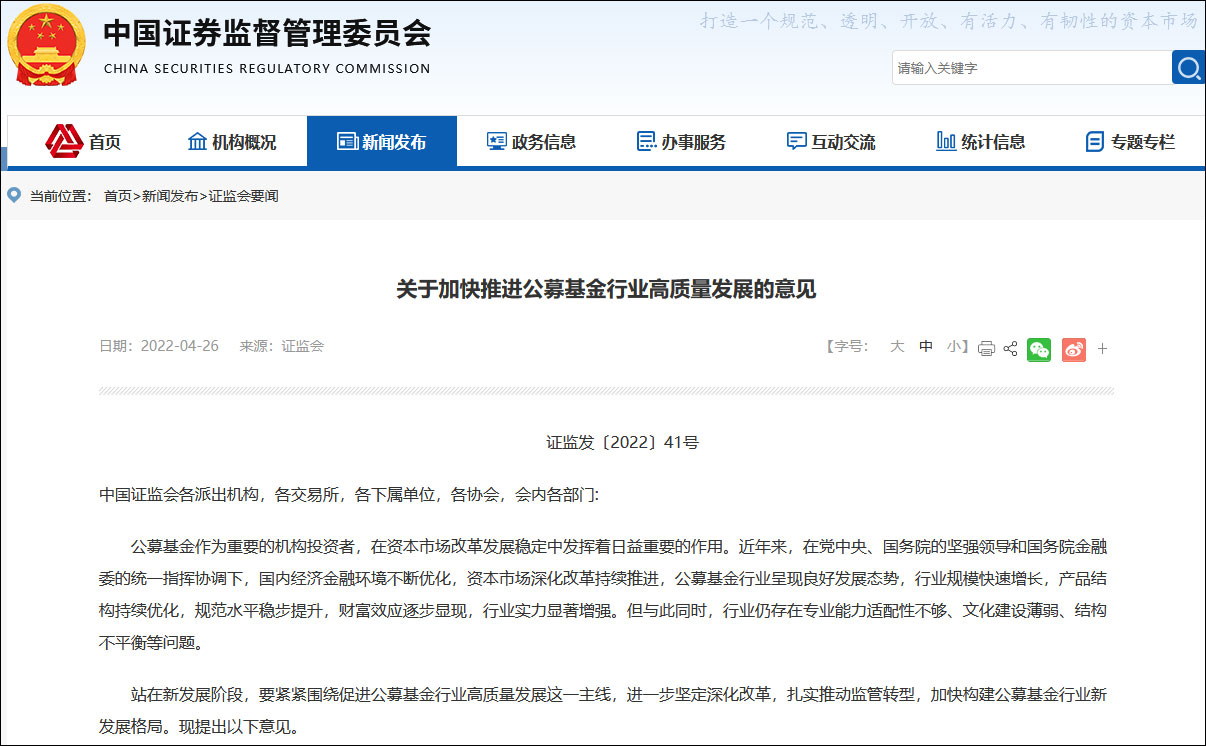
Task: Click the red home logo icon
Action: pos(64,141)
